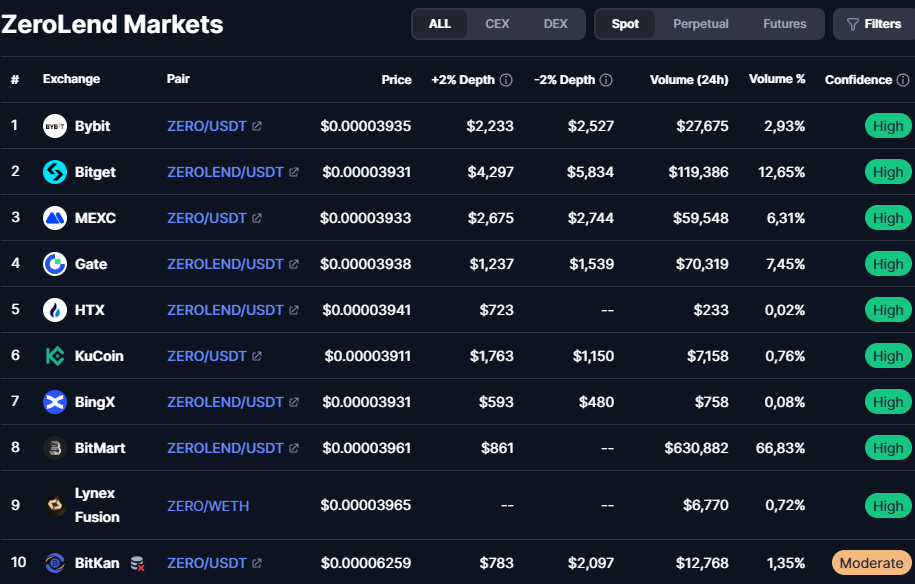
Task: Open the KuCoin ZERO/USDT external link icon
Action: tap(257, 356)
